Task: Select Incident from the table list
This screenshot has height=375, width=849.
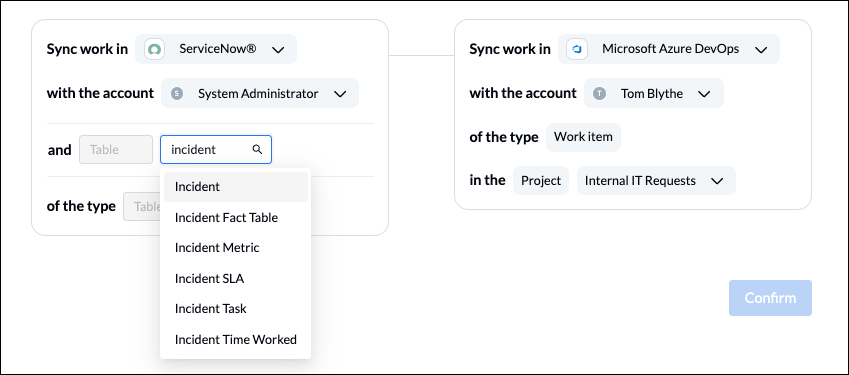Action: coord(236,187)
